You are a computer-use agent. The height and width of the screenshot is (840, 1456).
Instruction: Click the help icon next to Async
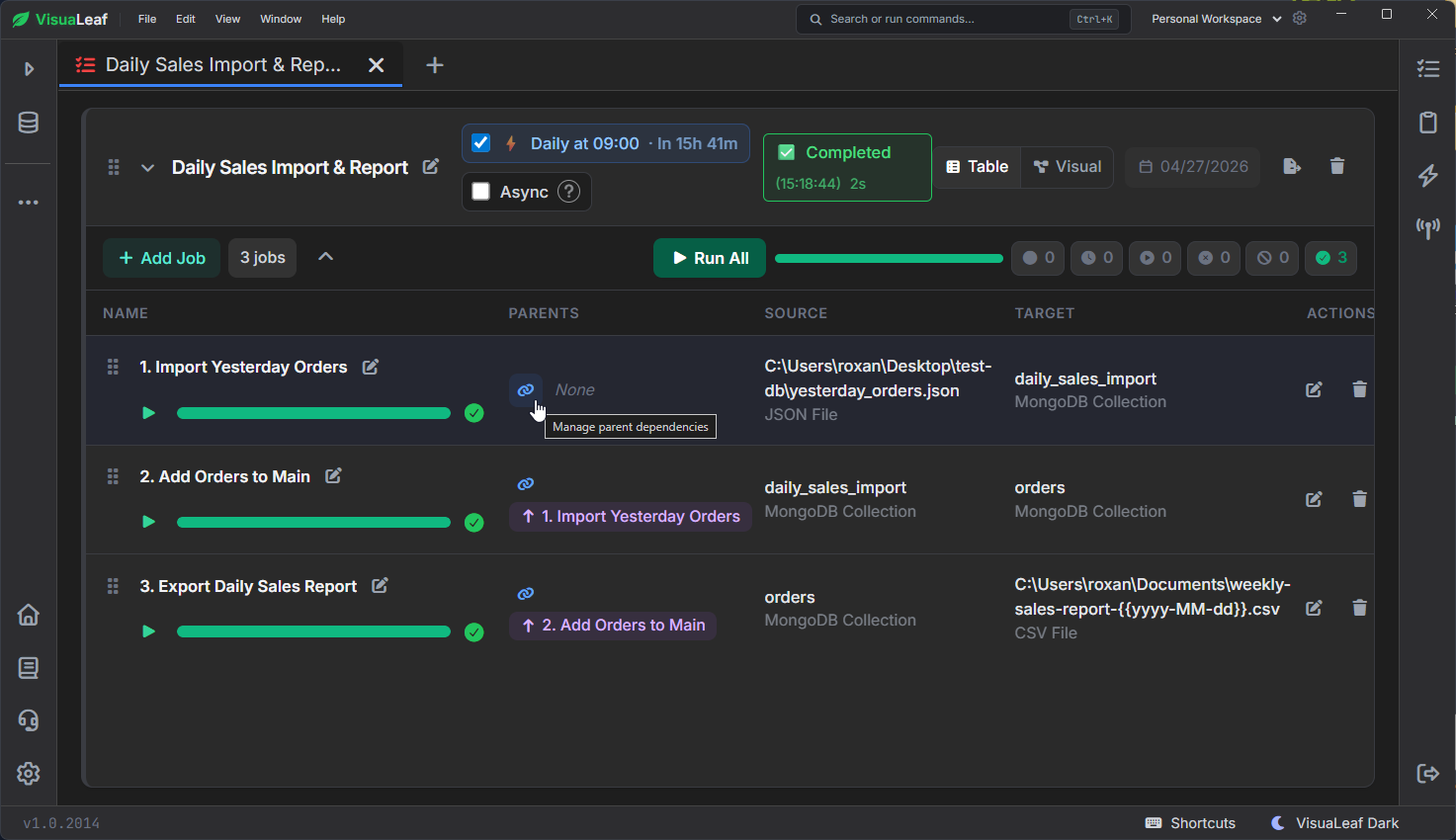pos(568,192)
